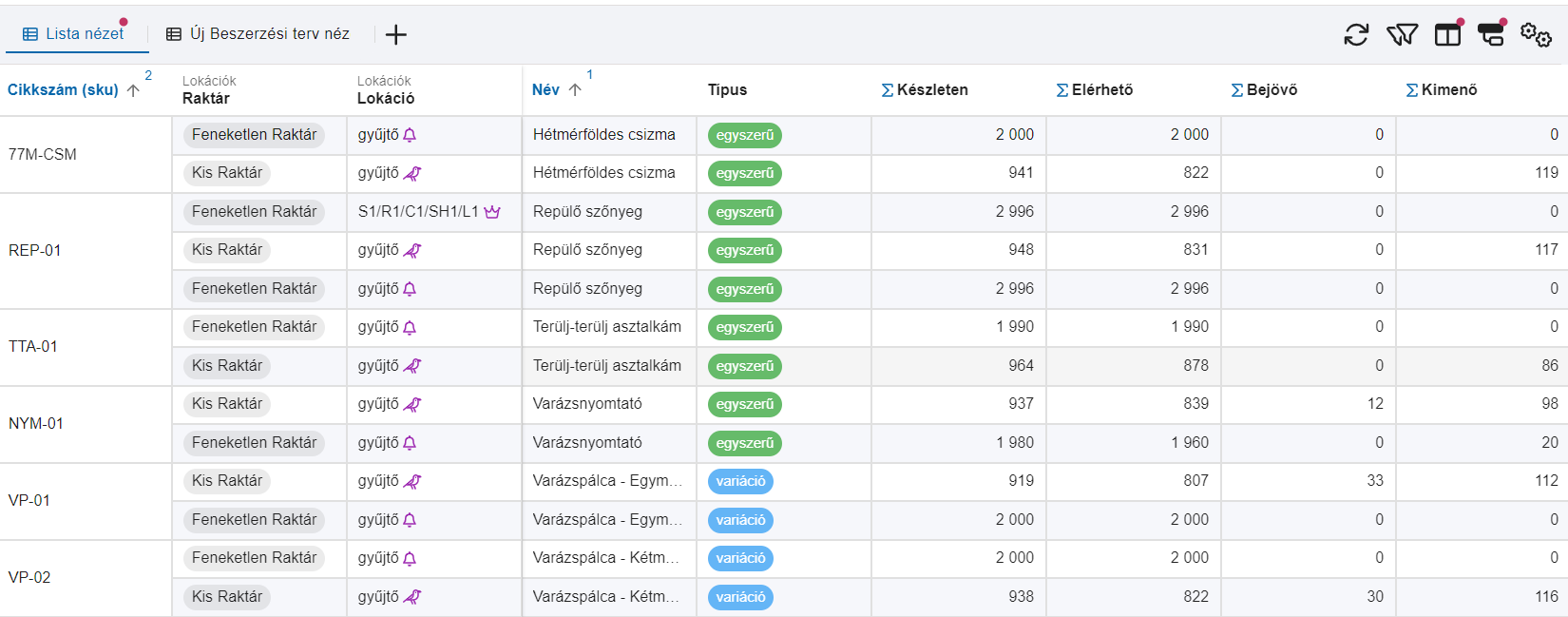Screen dimensions: 1568x617
Task: Click the Feneketlen Raktár chip in first row
Action: 254,135
